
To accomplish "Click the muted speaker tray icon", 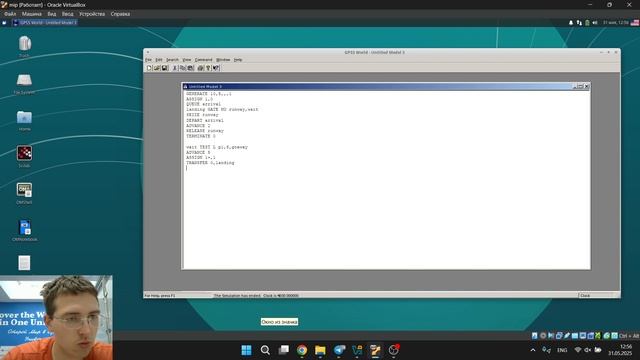I will pos(588,350).
